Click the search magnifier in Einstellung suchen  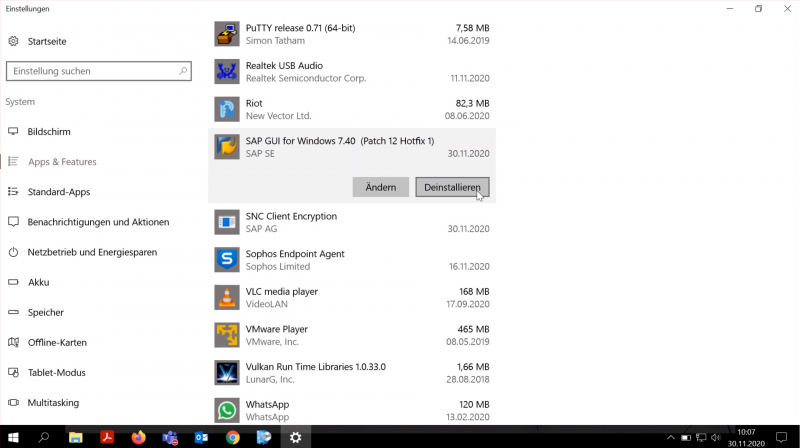click(x=183, y=71)
